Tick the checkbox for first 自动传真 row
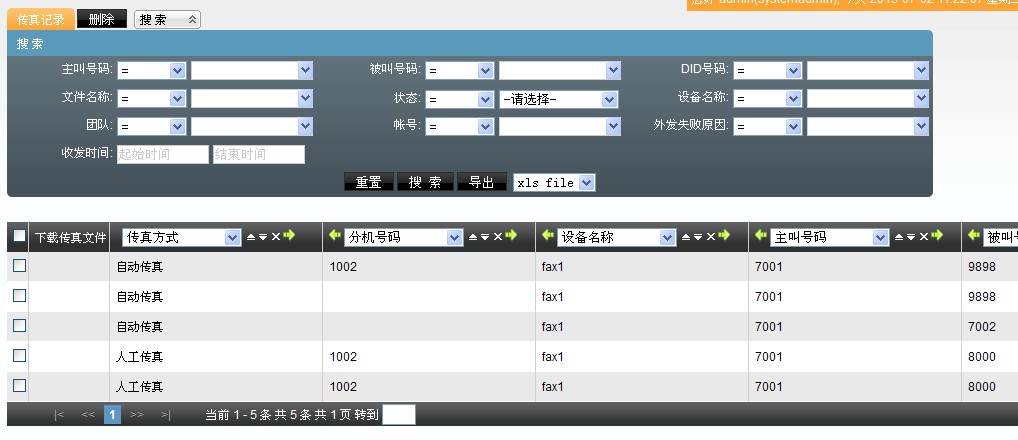Viewport: 1018px width, 440px height. [x=19, y=266]
